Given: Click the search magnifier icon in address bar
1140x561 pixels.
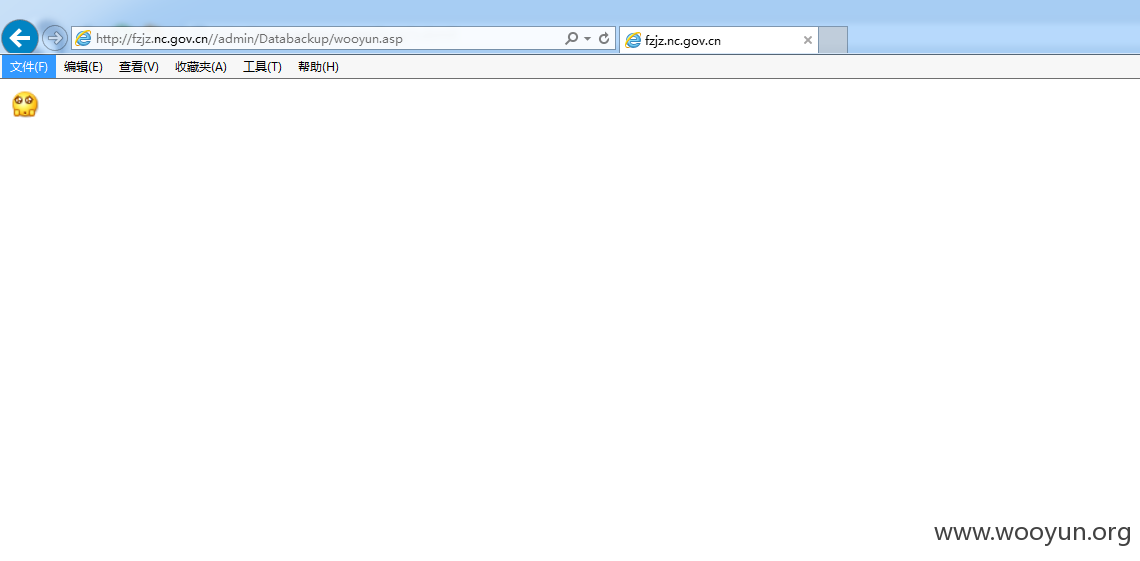Looking at the screenshot, I should tap(571, 39).
